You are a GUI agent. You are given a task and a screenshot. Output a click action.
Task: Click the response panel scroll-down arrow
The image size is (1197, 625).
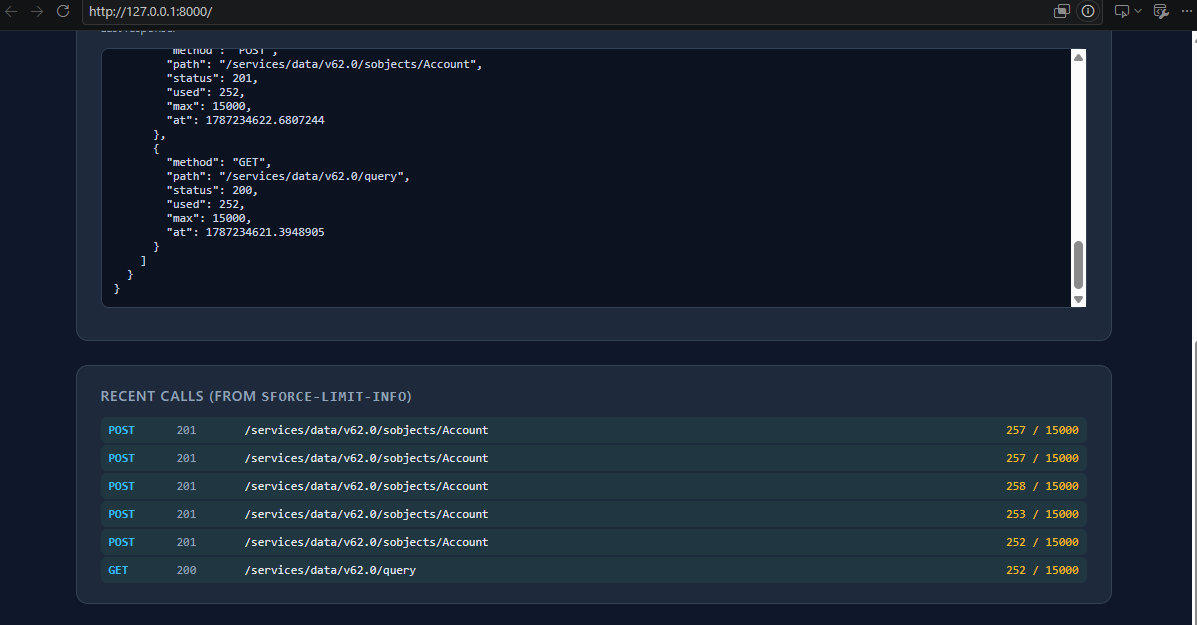[1078, 299]
